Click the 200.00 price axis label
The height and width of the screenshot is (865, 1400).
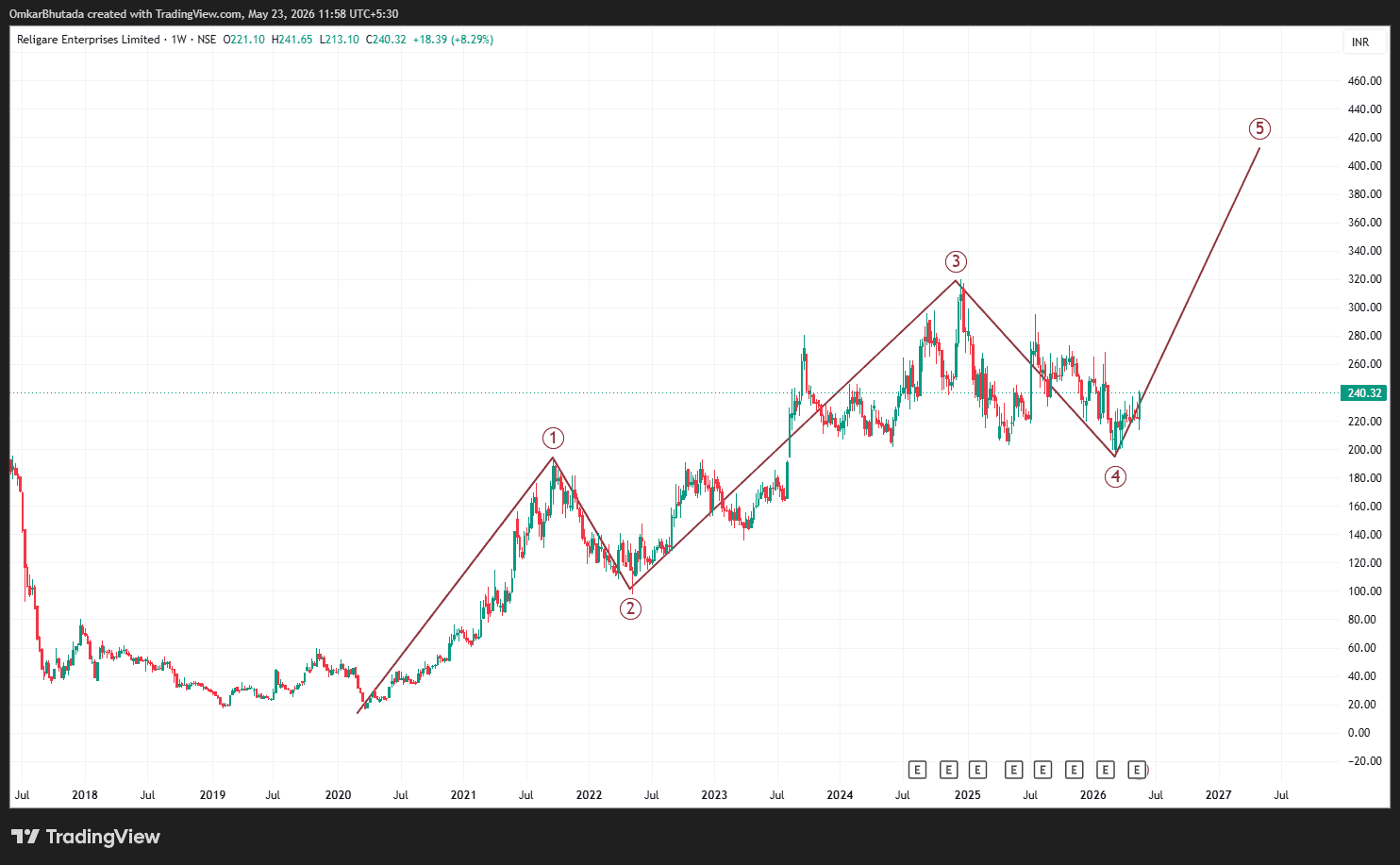[1364, 450]
